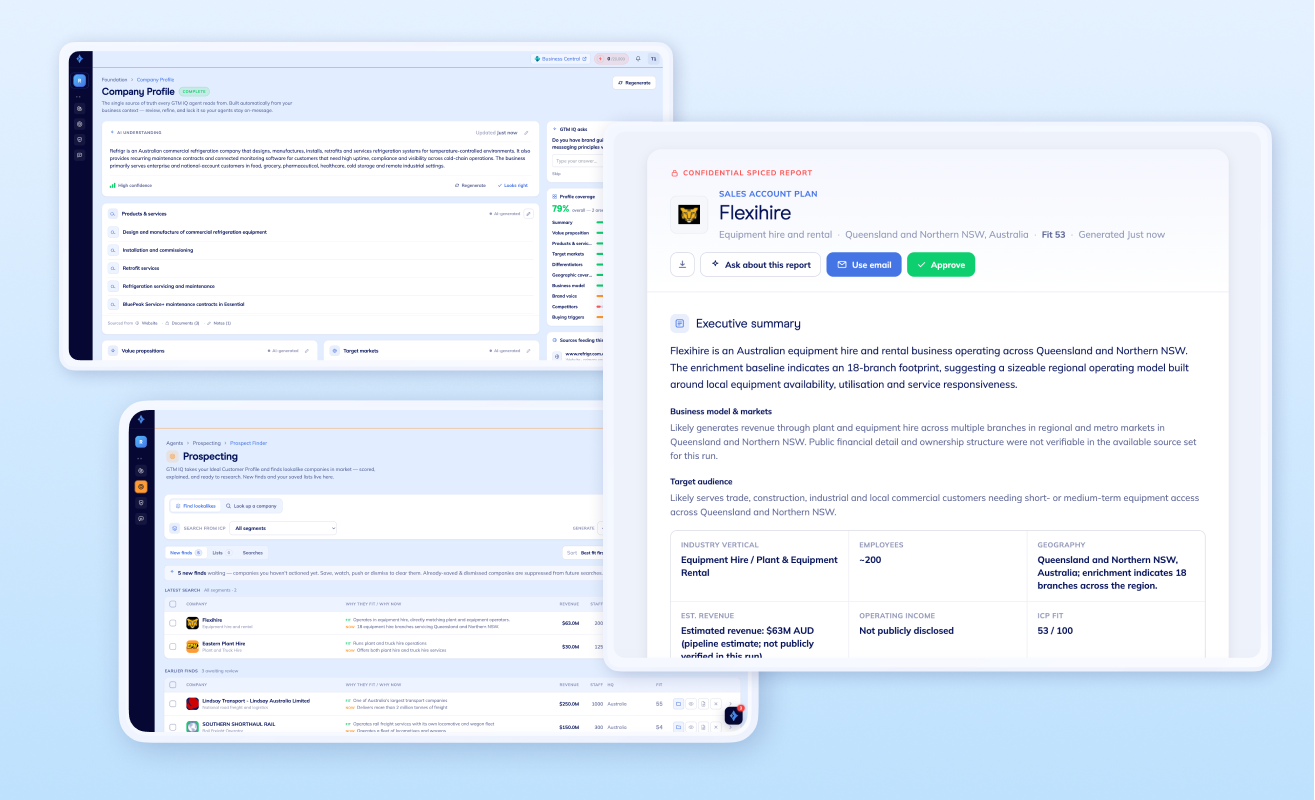
Task: Click Ask about this report button
Action: click(x=761, y=264)
